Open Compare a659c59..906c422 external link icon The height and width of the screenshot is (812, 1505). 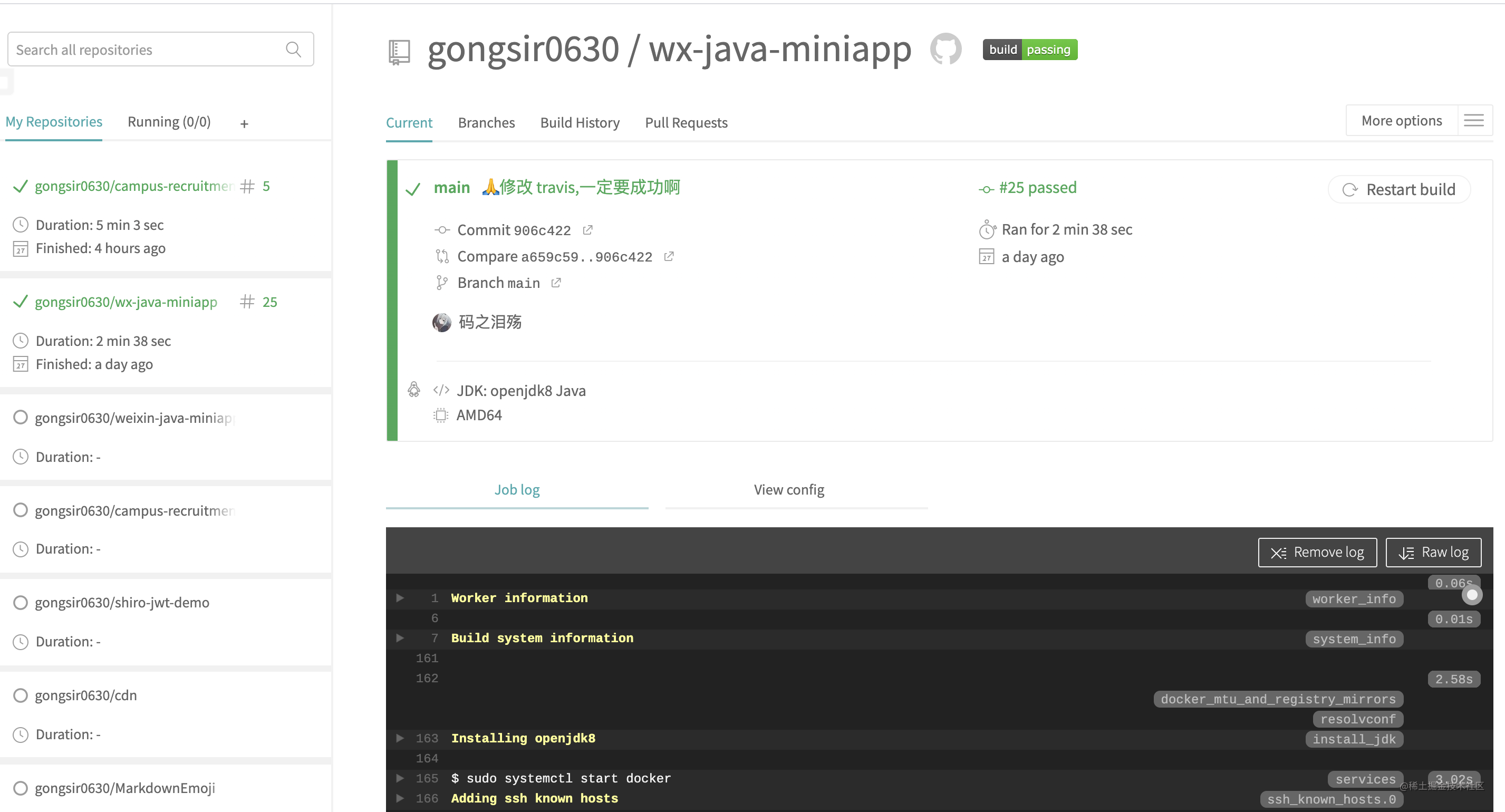[x=669, y=256]
